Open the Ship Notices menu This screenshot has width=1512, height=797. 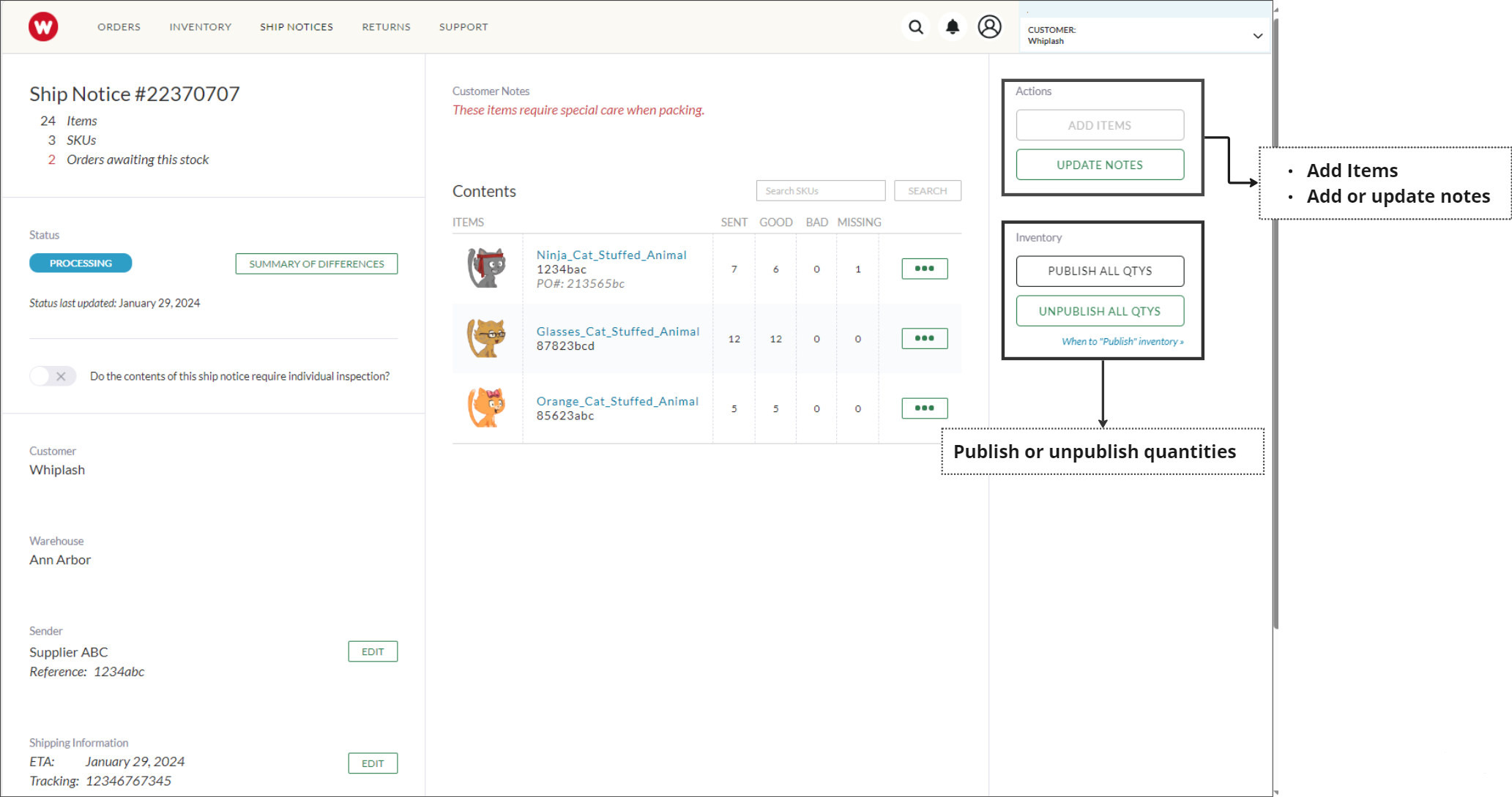click(296, 27)
